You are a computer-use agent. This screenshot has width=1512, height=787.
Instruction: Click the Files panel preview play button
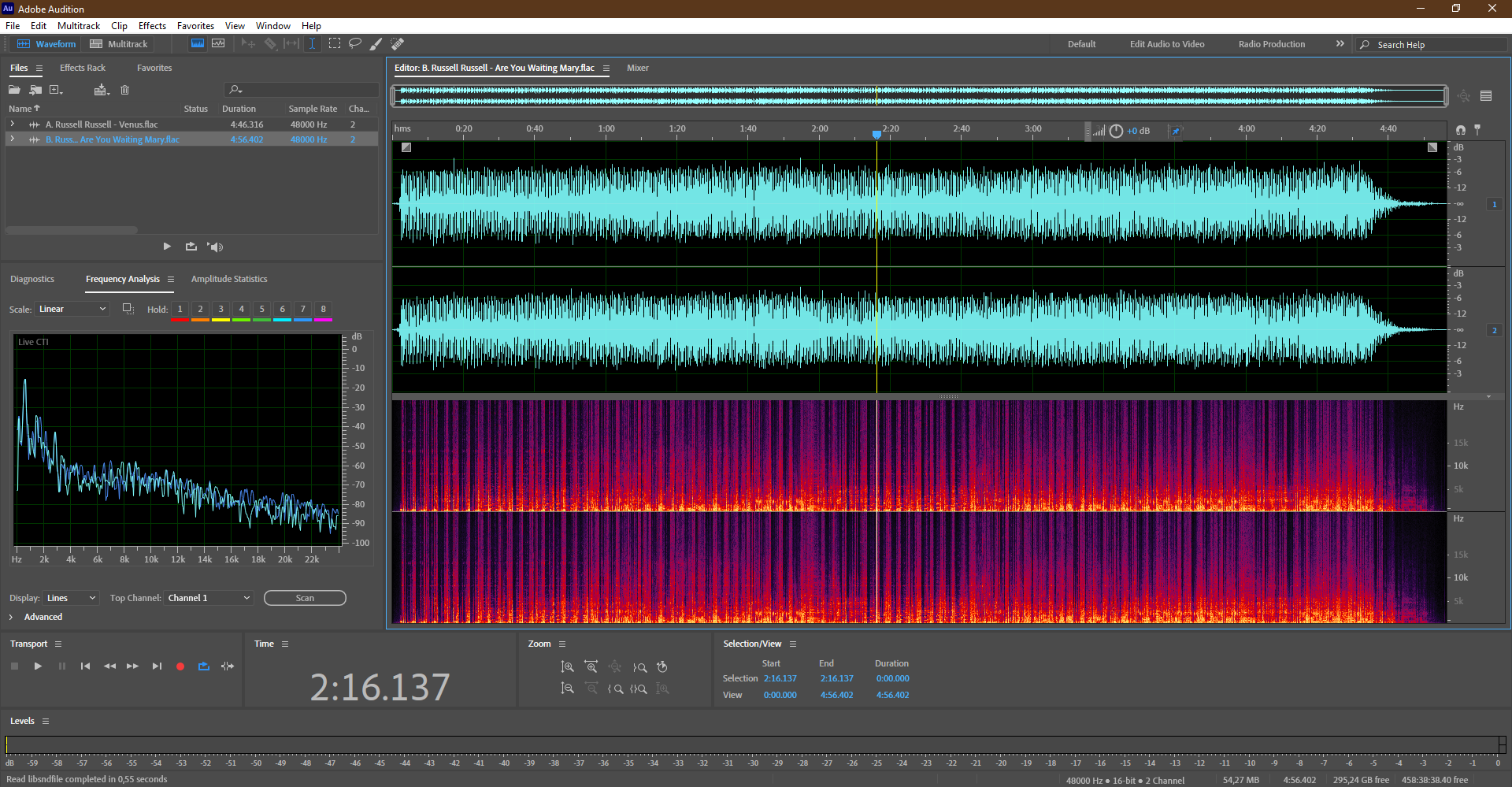click(x=167, y=247)
